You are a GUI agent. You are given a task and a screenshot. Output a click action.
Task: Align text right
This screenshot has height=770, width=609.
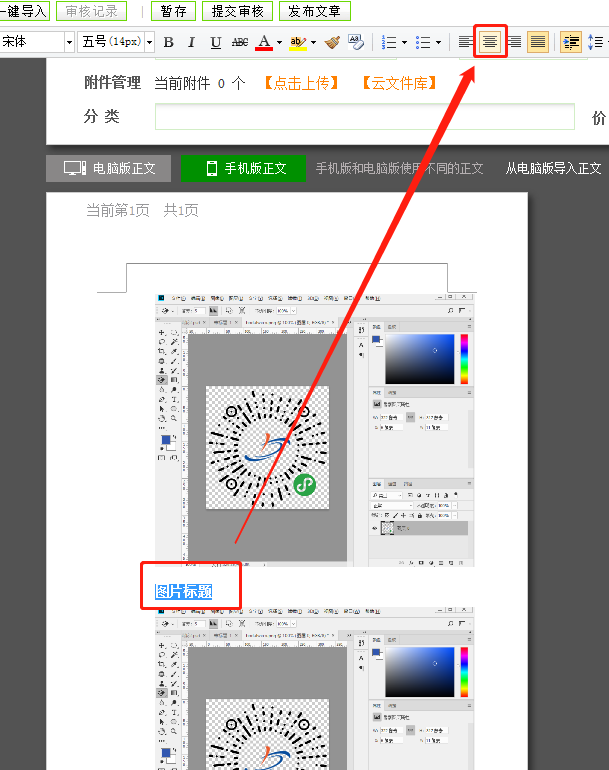[514, 42]
